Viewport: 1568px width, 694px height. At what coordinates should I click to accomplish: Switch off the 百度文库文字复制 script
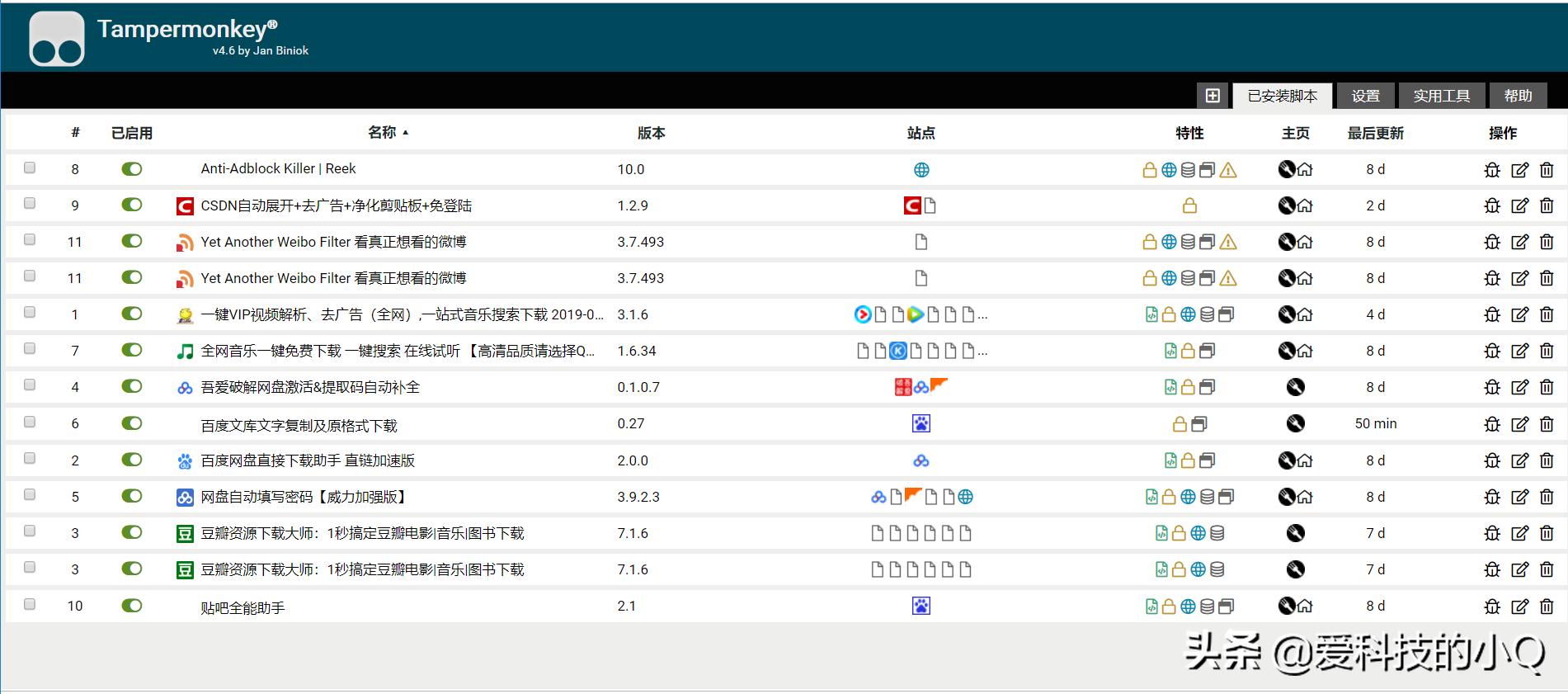point(132,423)
